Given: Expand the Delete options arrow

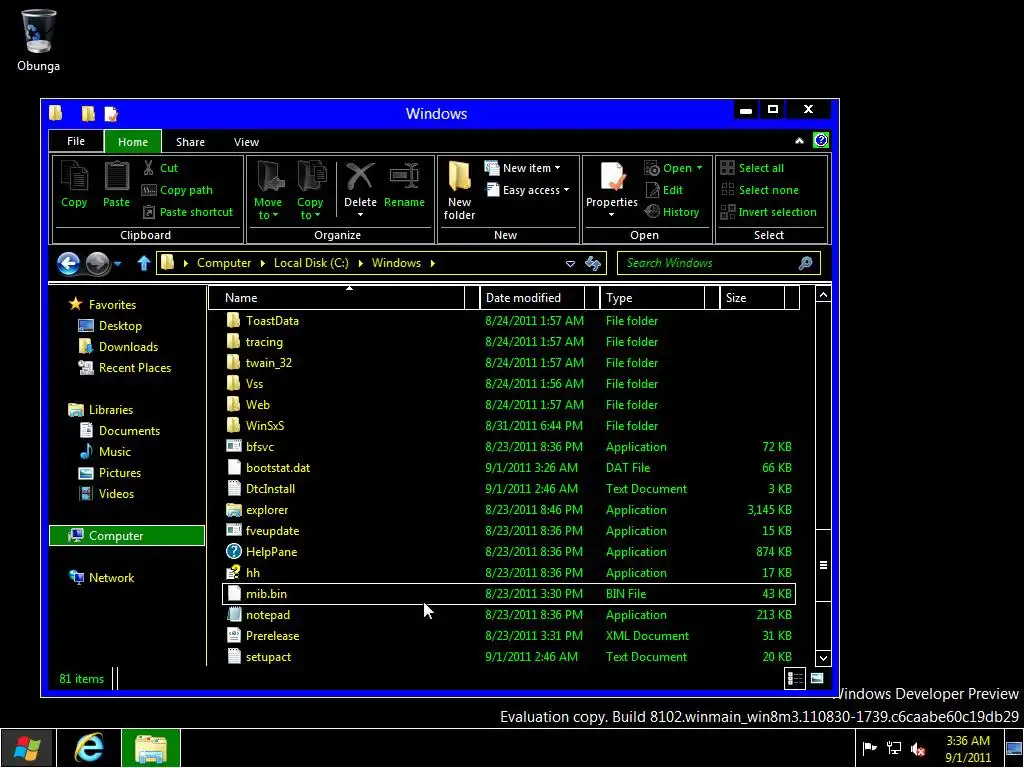Looking at the screenshot, I should tap(360, 215).
